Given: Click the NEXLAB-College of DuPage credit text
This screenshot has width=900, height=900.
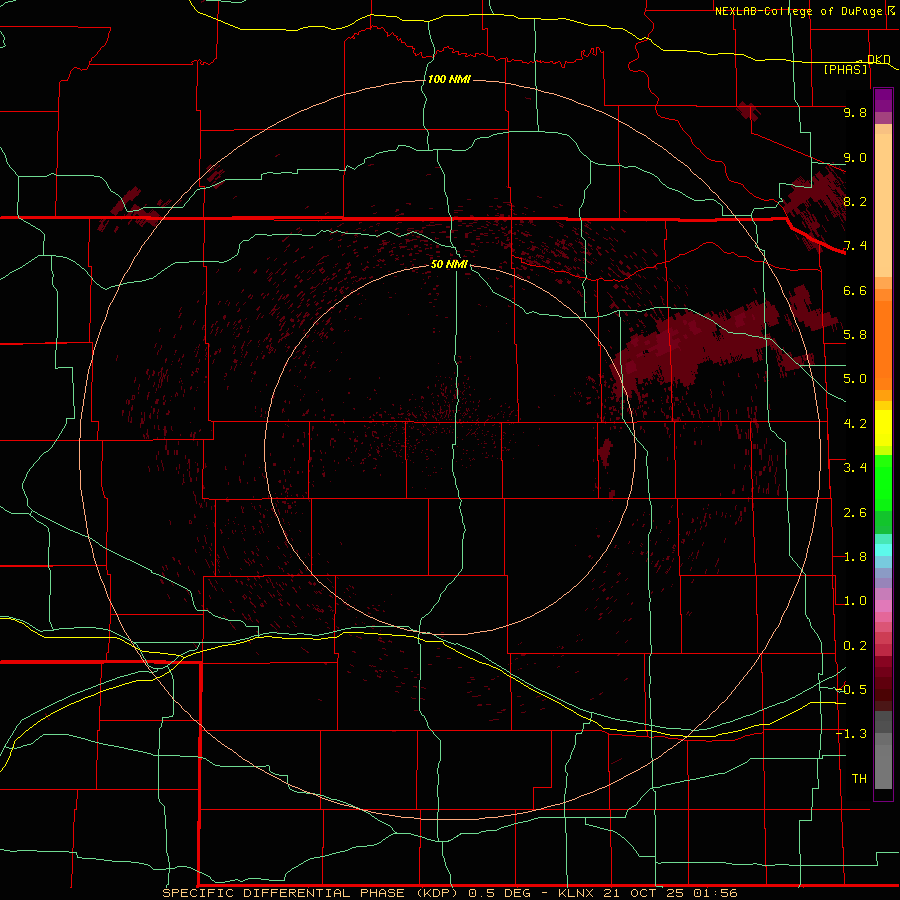Looking at the screenshot, I should (798, 11).
